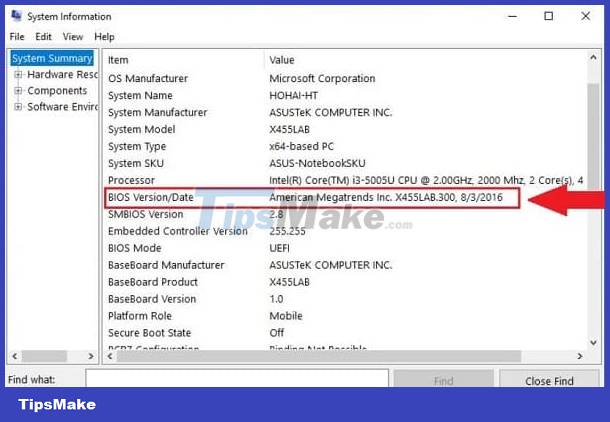
Task: Select the Components tree item
Action: 57,91
